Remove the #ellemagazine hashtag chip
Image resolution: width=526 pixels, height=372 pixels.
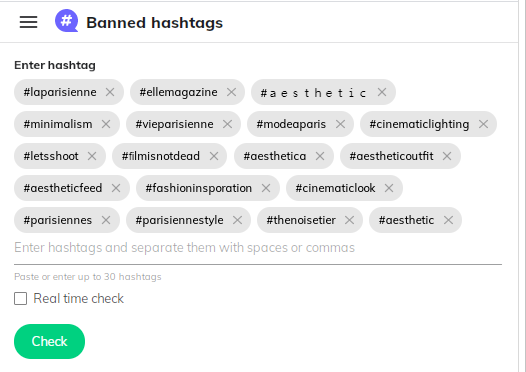point(231,92)
